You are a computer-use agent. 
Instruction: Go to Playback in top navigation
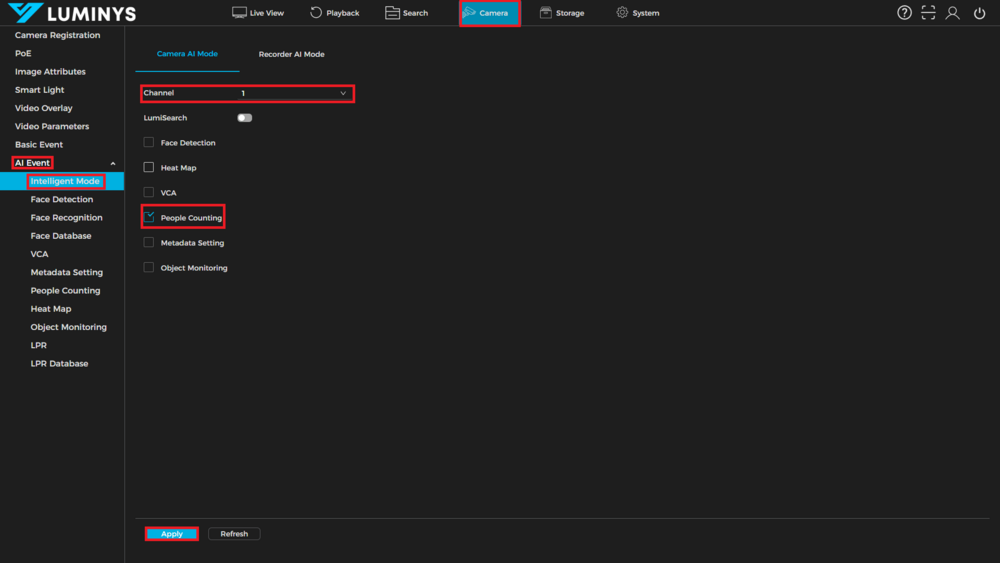[x=334, y=13]
